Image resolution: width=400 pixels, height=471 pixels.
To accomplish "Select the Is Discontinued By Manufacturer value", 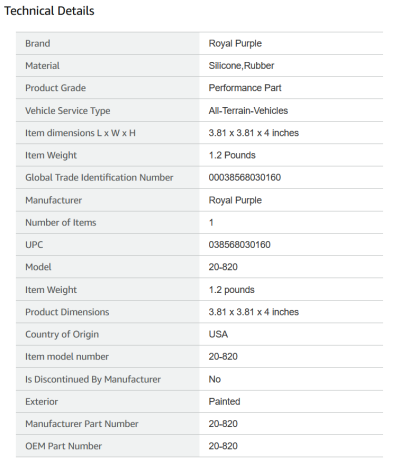I will point(215,379).
